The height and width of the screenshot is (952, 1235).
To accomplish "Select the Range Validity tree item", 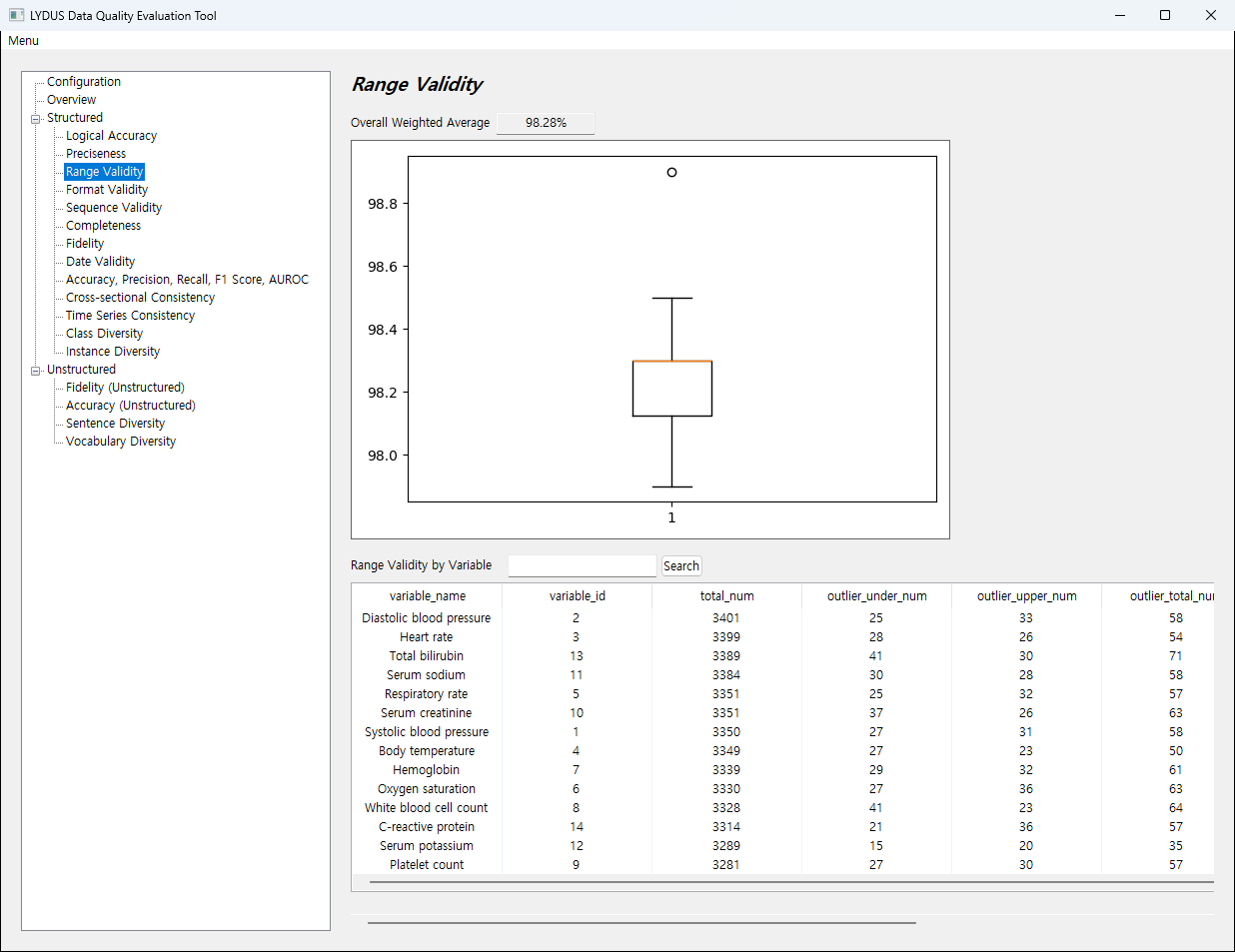I will coord(105,172).
